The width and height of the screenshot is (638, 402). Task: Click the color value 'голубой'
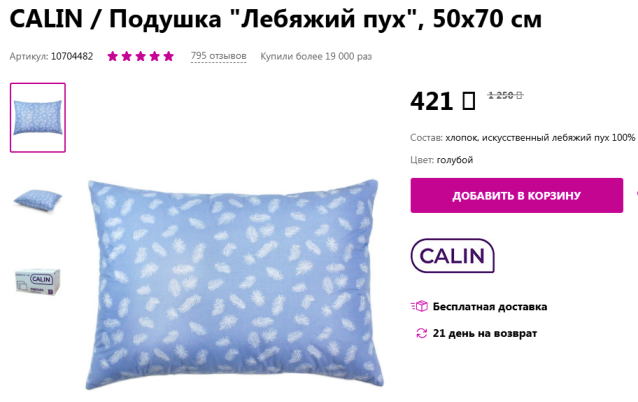(x=455, y=160)
